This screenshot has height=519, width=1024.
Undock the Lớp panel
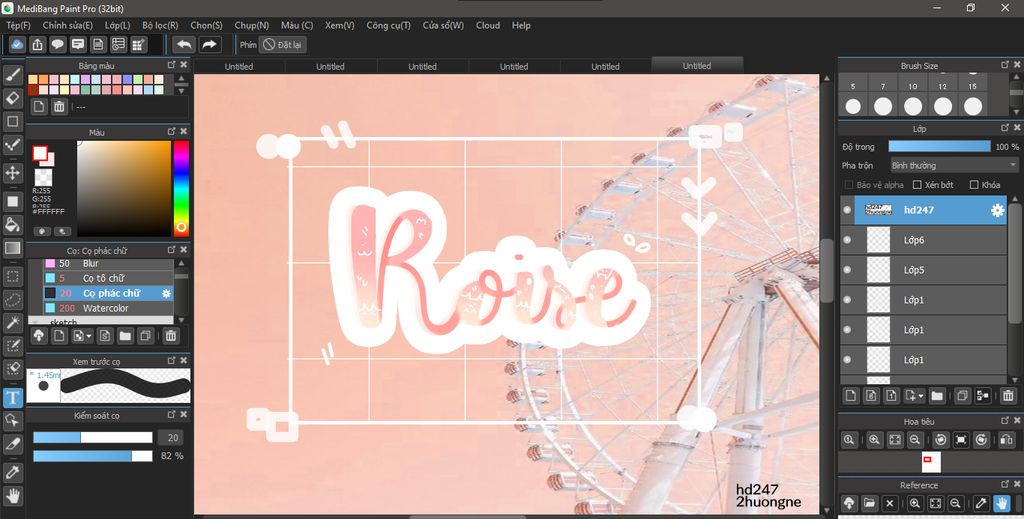pyautogui.click(x=1005, y=129)
